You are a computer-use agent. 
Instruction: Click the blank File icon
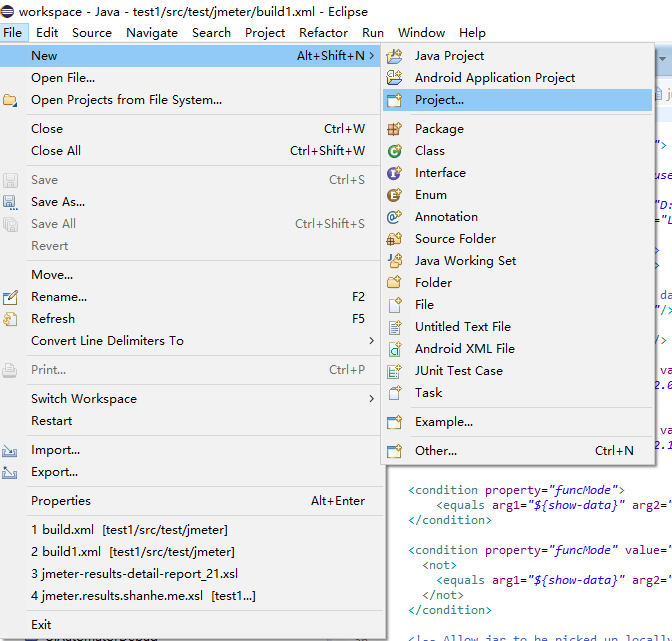click(x=394, y=305)
